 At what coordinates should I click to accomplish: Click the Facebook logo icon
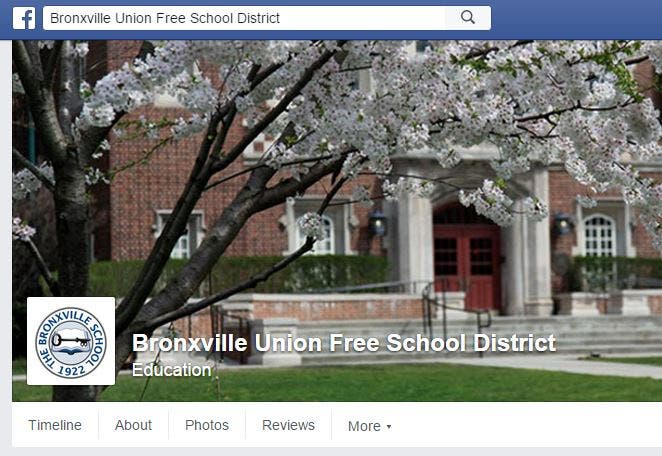coord(24,18)
